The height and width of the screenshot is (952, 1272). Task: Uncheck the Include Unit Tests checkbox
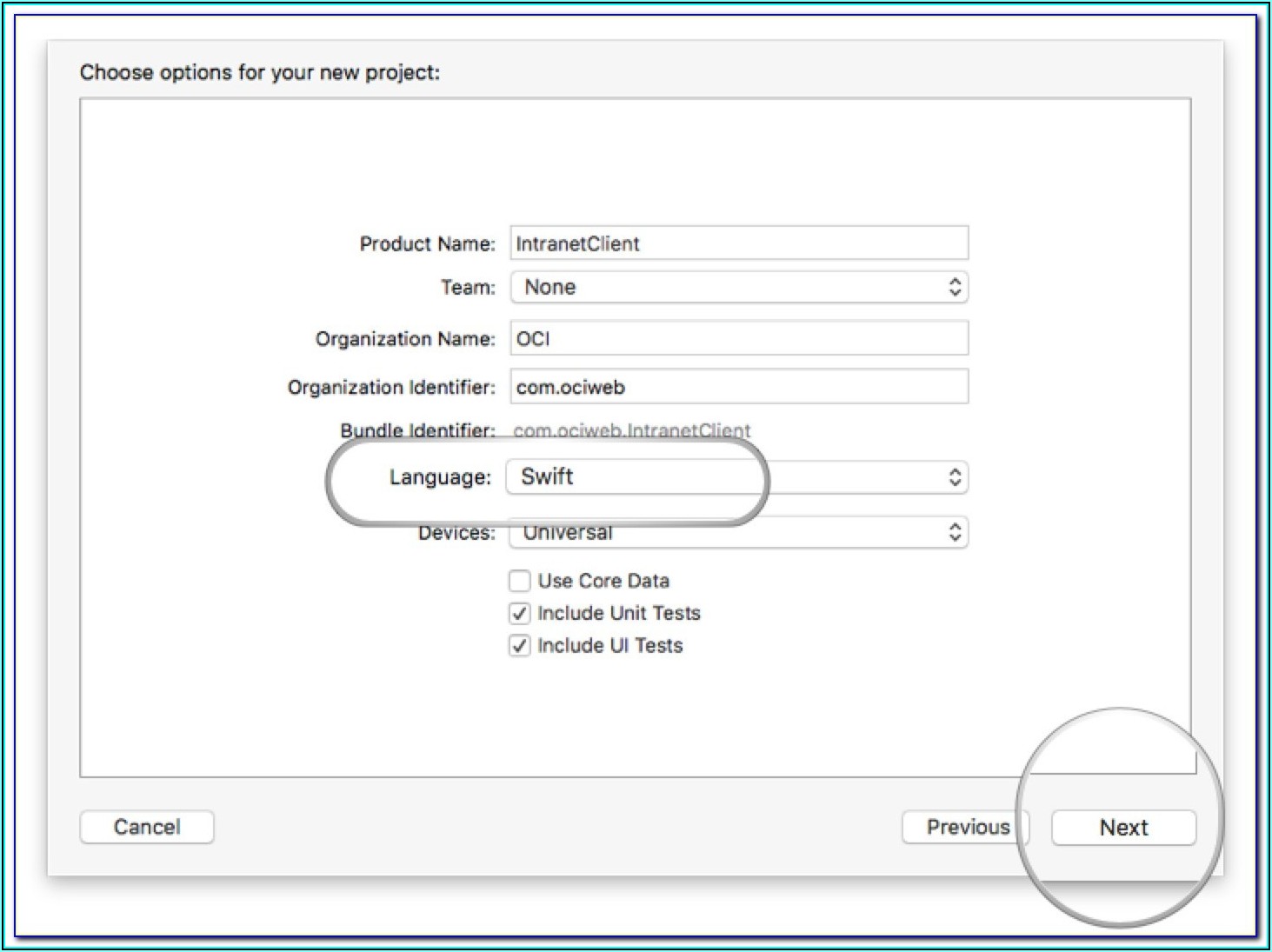click(x=520, y=614)
